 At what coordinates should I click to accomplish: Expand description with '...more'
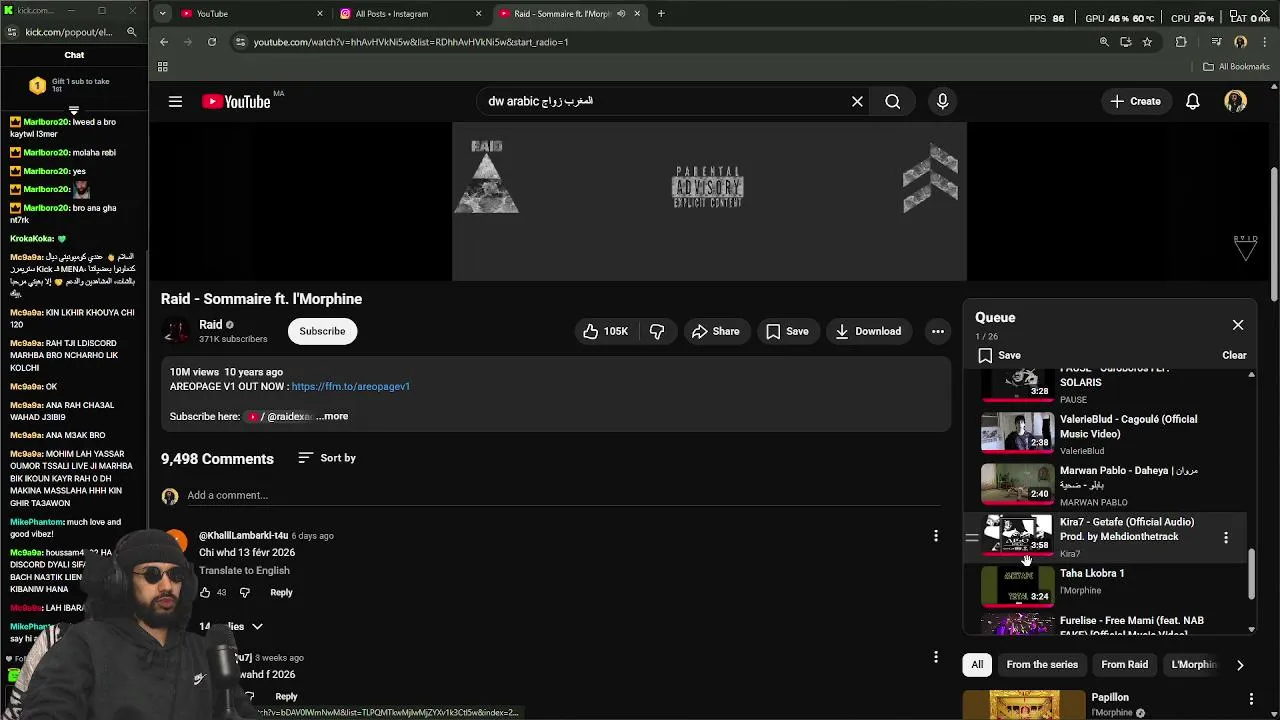[332, 416]
